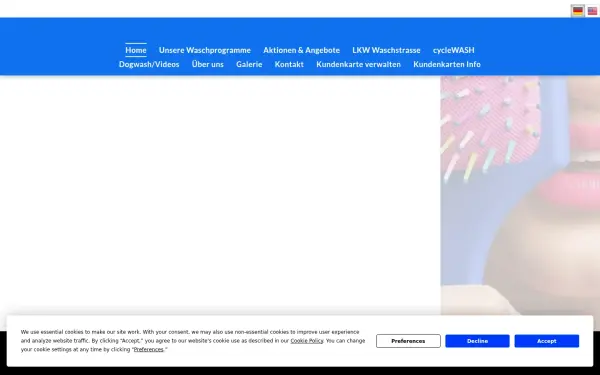
Task: Switch language with the US flag icon
Action: [x=592, y=11]
